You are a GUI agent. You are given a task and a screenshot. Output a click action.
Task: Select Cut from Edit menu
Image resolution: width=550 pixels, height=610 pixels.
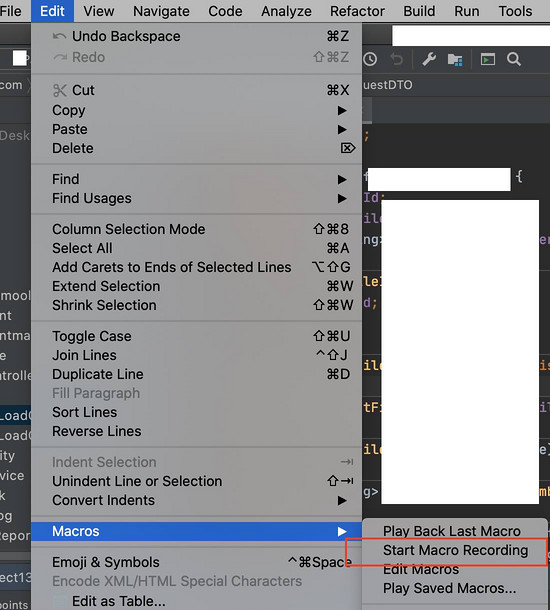pyautogui.click(x=196, y=90)
